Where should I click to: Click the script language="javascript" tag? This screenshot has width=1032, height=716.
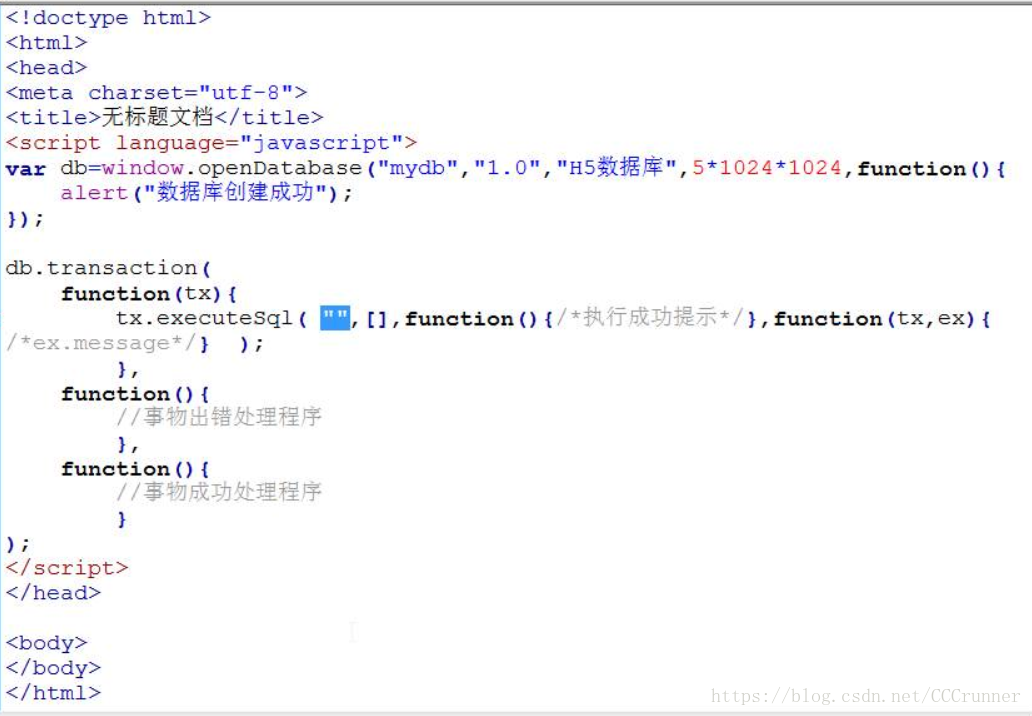tap(211, 143)
